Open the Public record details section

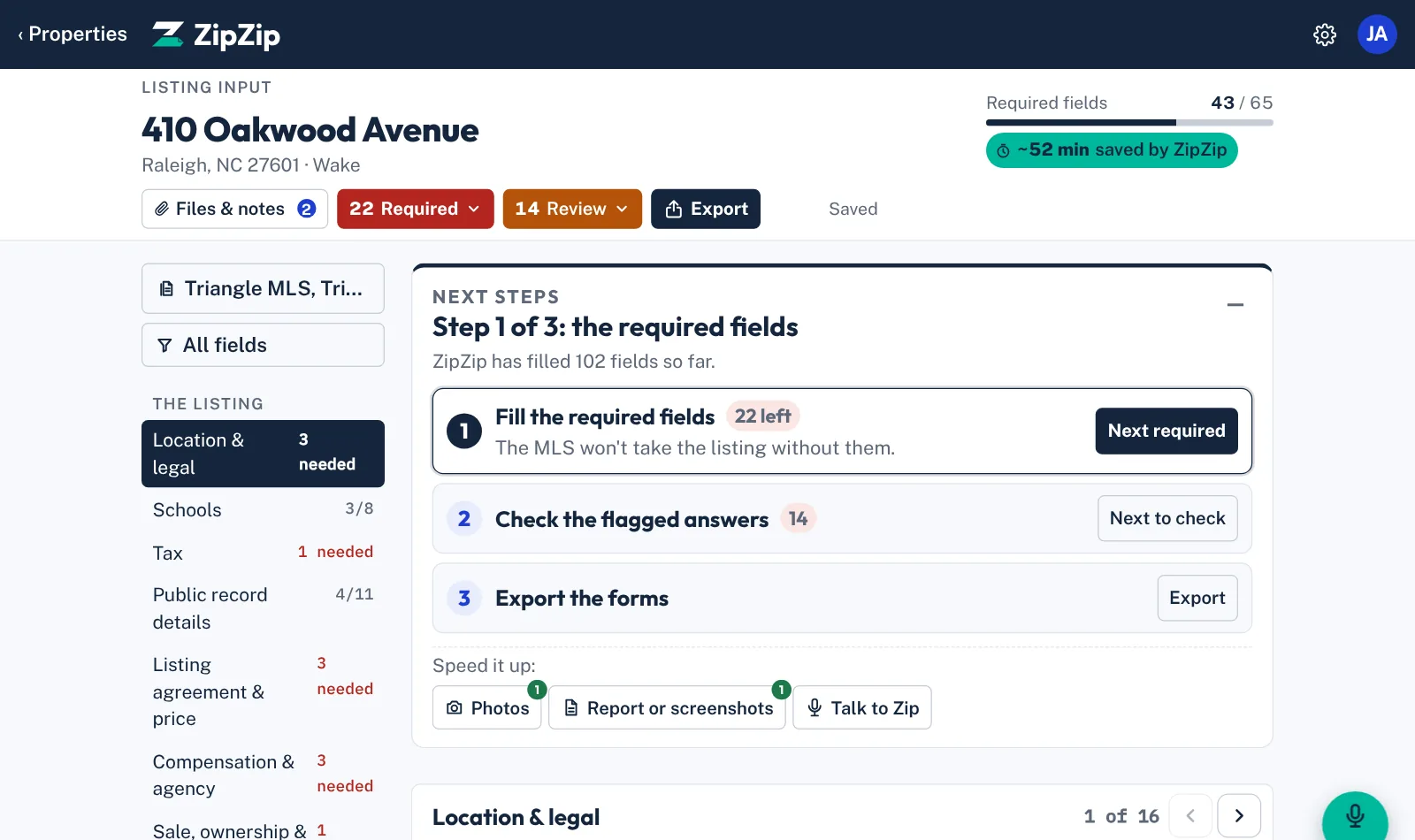pyautogui.click(x=263, y=608)
